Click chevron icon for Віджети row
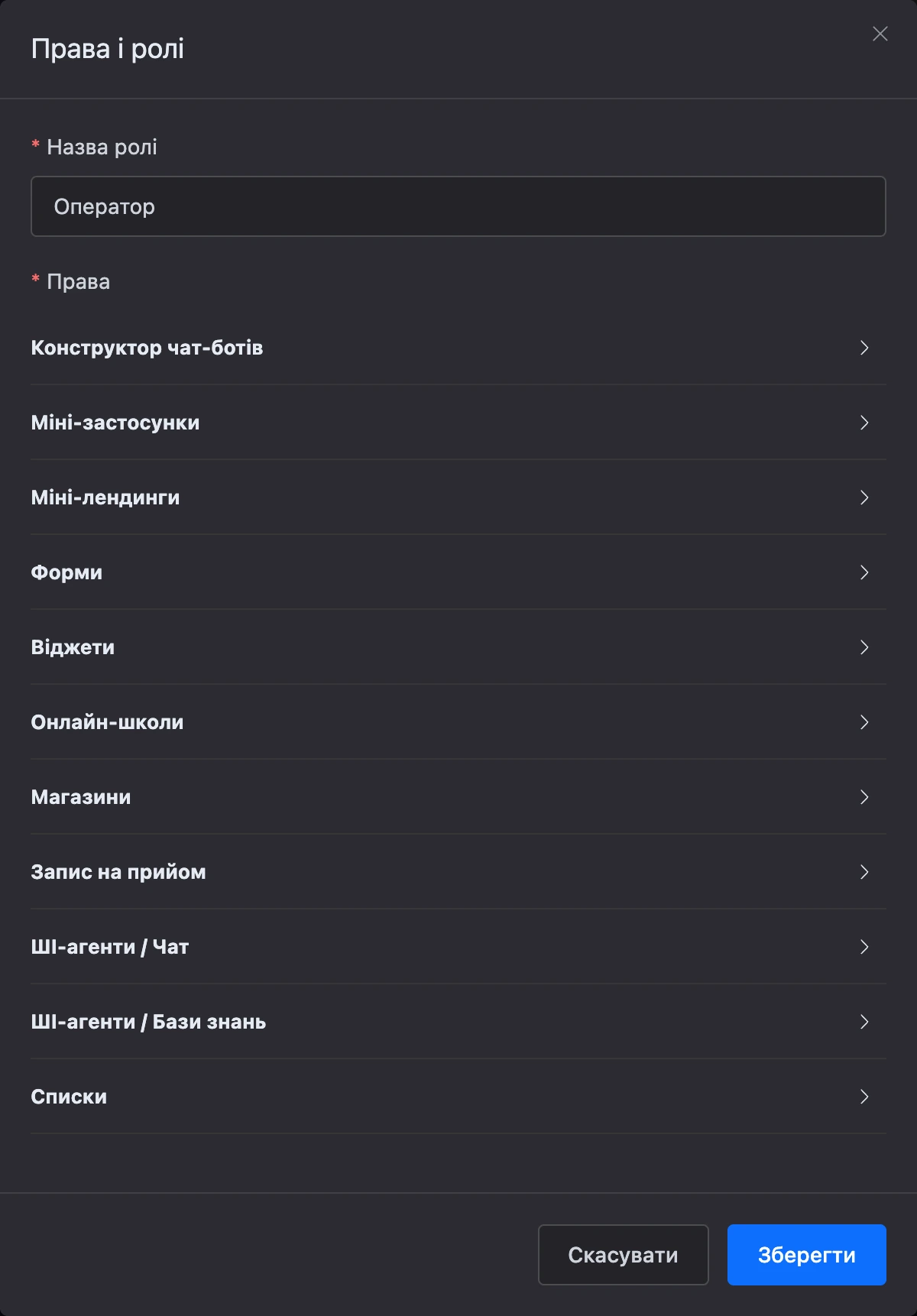Image resolution: width=917 pixels, height=1316 pixels. tap(864, 647)
